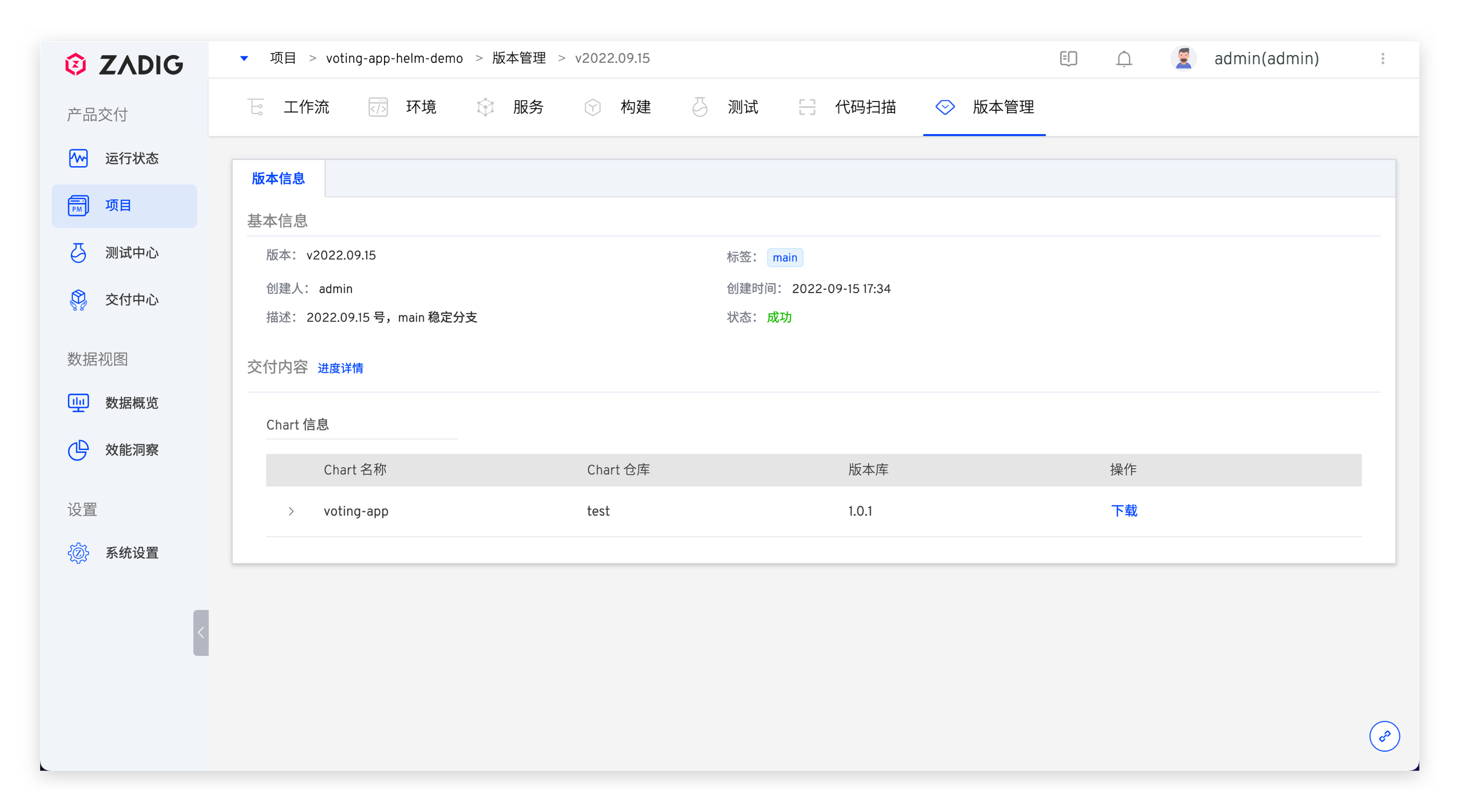Image resolution: width=1459 pixels, height=812 pixels.
Task: Open the breadcrumb project dropdown triangle
Action: [x=244, y=58]
